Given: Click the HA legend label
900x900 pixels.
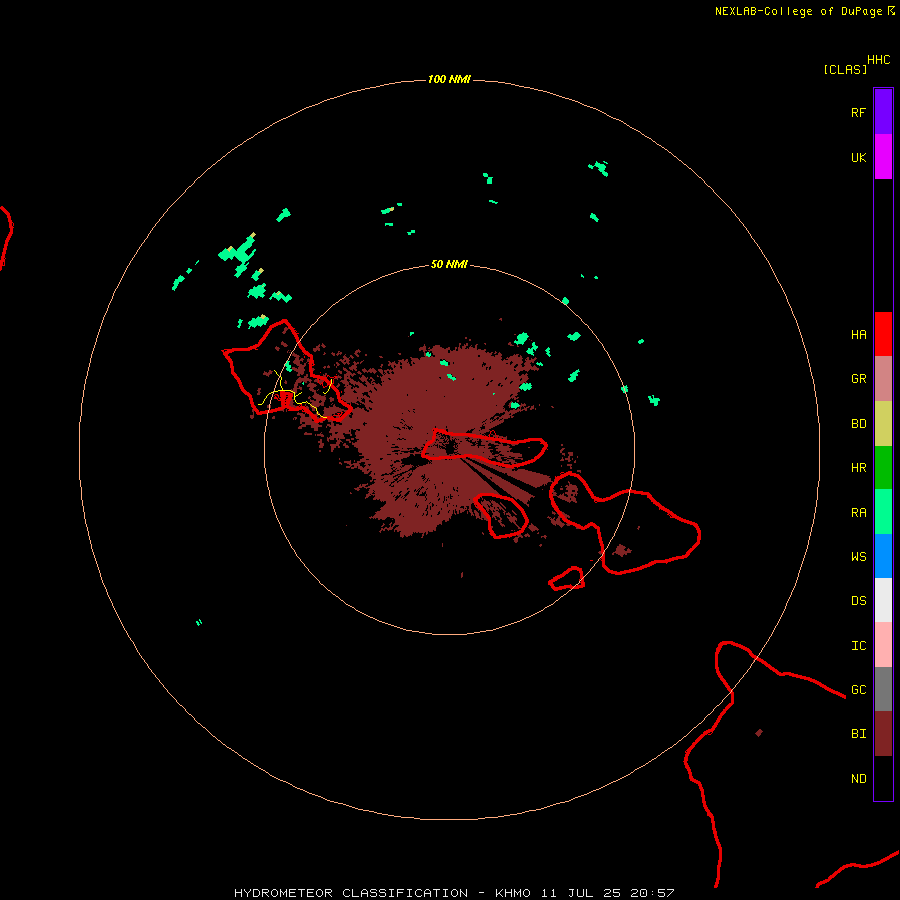Looking at the screenshot, I should tap(858, 335).
